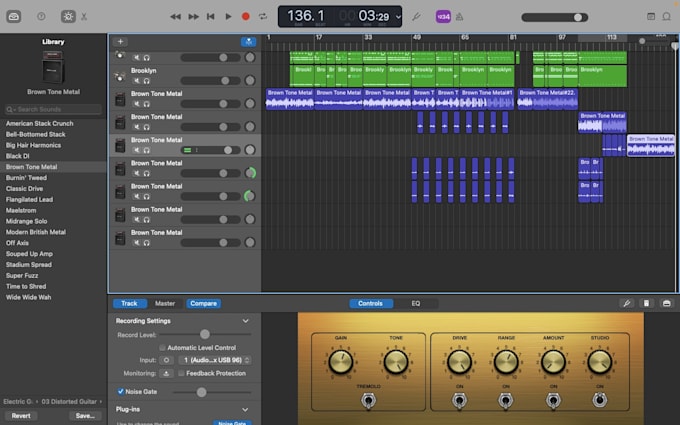Open the Tuner with the tuning fork icon

(416, 17)
